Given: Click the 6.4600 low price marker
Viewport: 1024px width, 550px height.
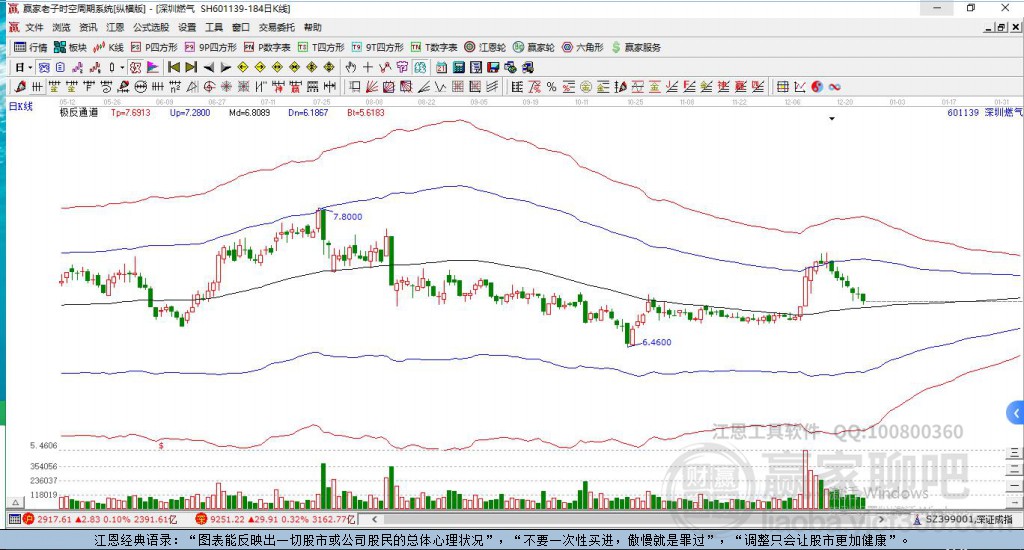Looking at the screenshot, I should tap(656, 342).
